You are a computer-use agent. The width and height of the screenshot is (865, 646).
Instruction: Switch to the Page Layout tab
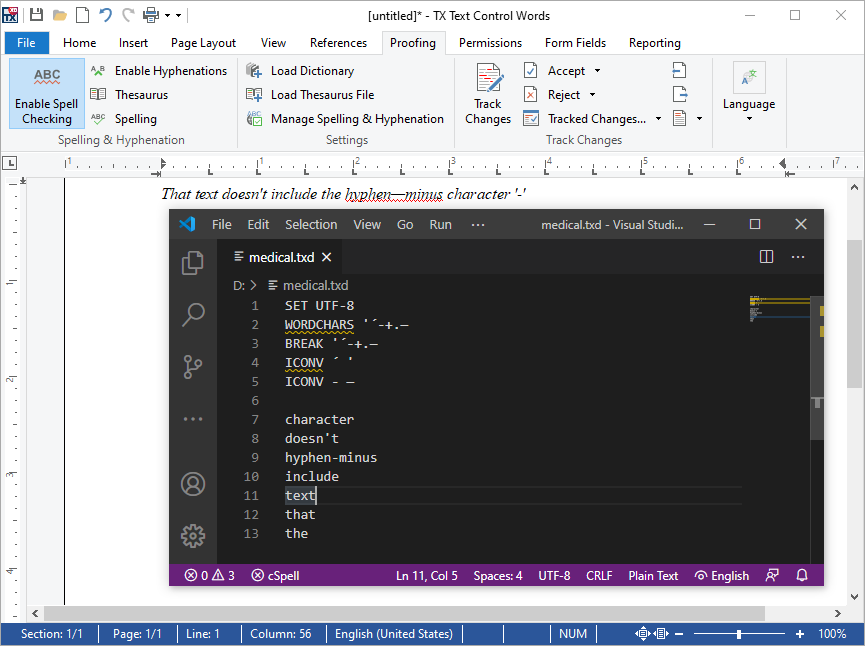(x=203, y=43)
